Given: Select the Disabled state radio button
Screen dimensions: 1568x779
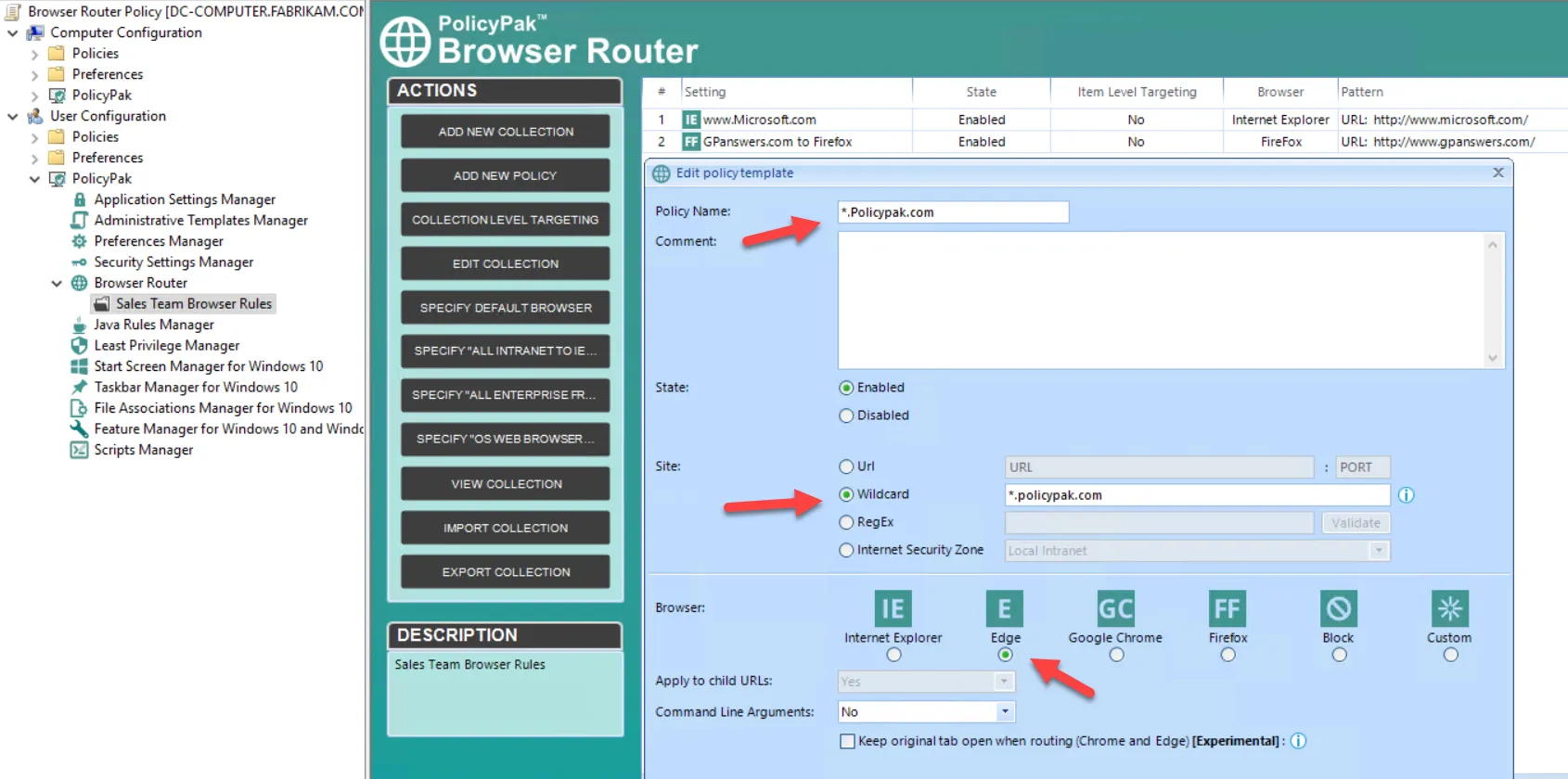Looking at the screenshot, I should click(846, 415).
